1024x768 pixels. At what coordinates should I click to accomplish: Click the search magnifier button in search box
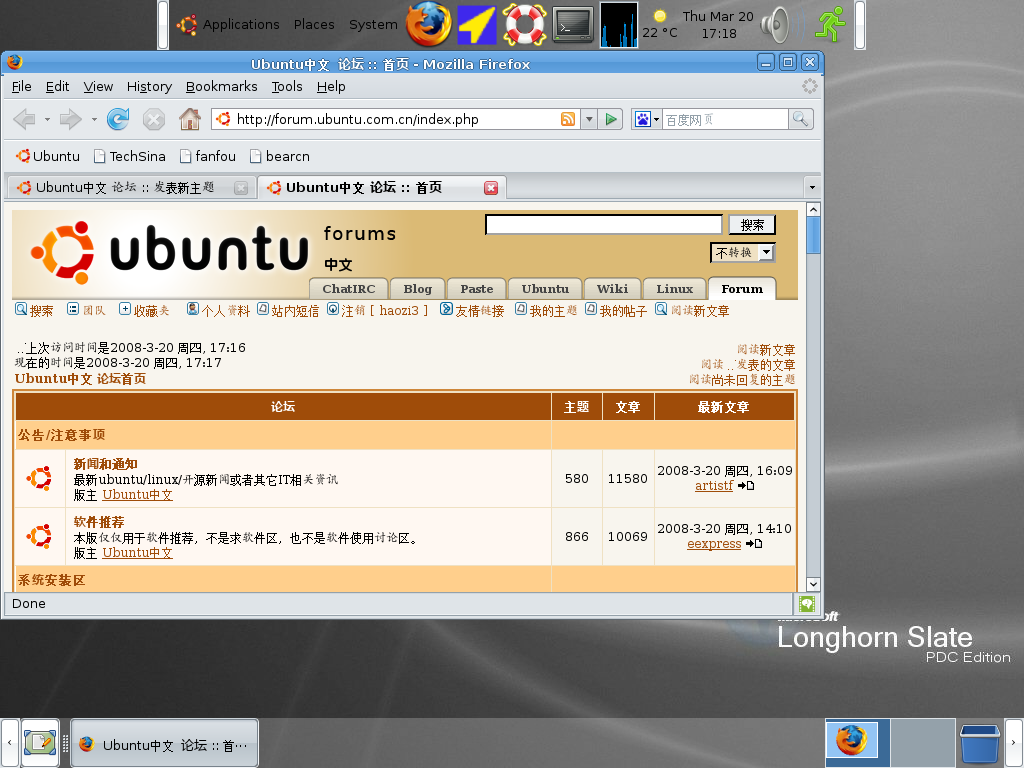(x=801, y=119)
